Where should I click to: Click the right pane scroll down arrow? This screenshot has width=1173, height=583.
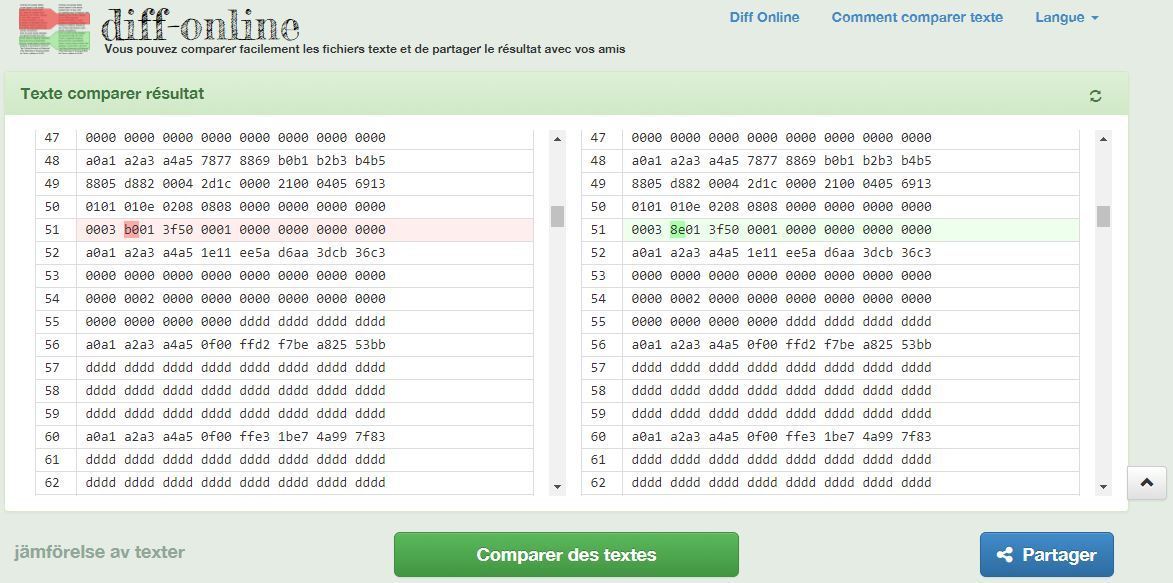click(1103, 487)
